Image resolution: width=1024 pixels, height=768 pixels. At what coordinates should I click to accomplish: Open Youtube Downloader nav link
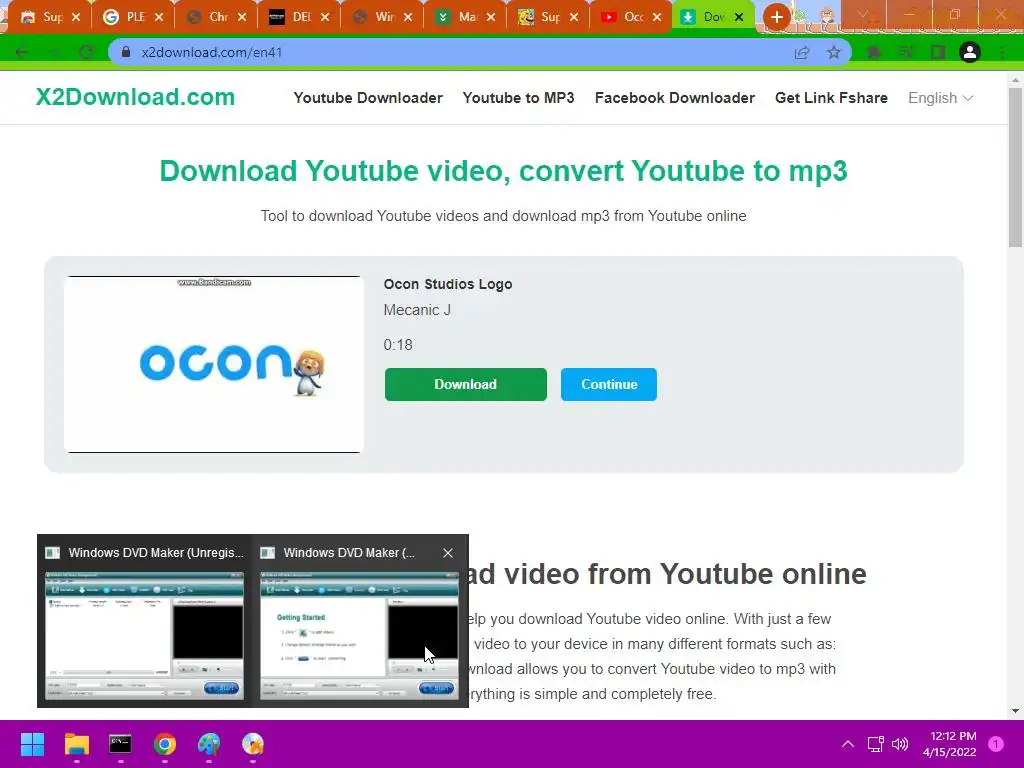[368, 98]
